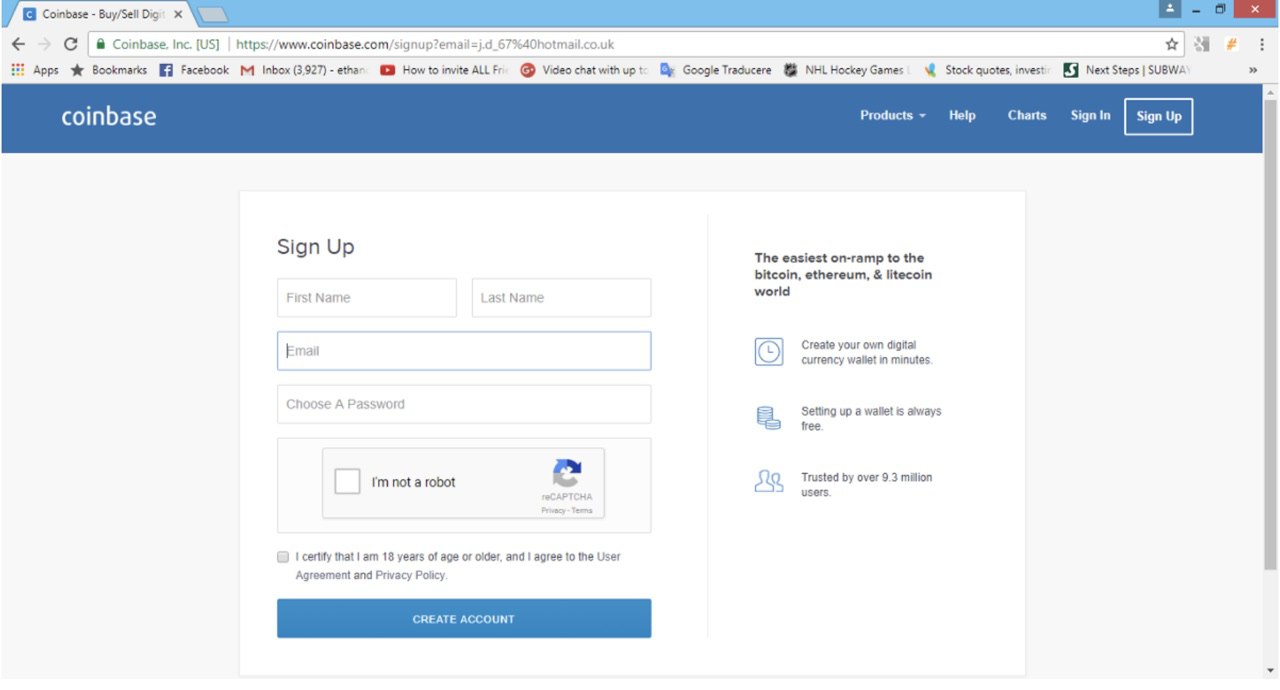Open the Gmail Inbox bookmark
The image size is (1280, 690).
pos(304,70)
